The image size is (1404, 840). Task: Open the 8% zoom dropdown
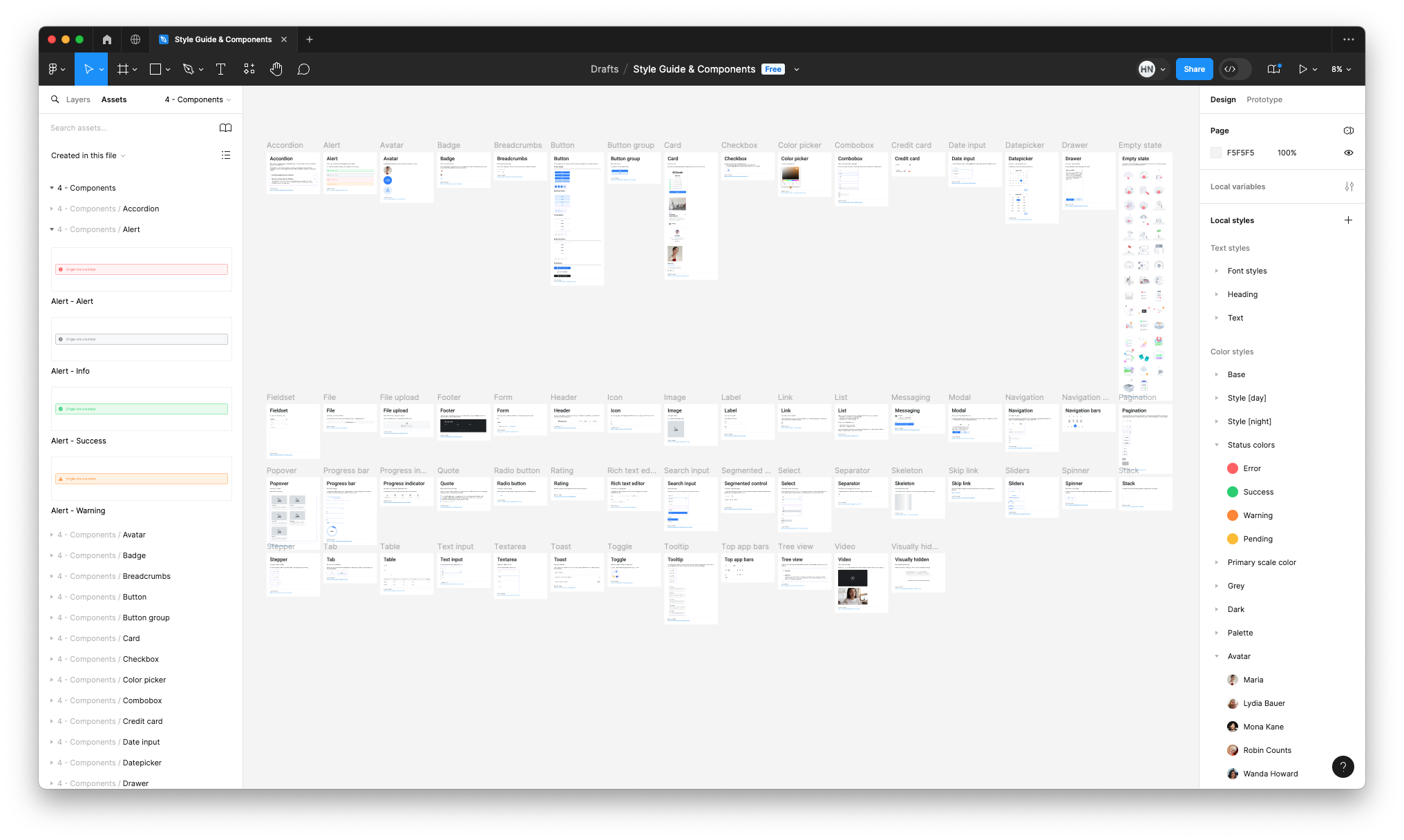tap(1341, 69)
